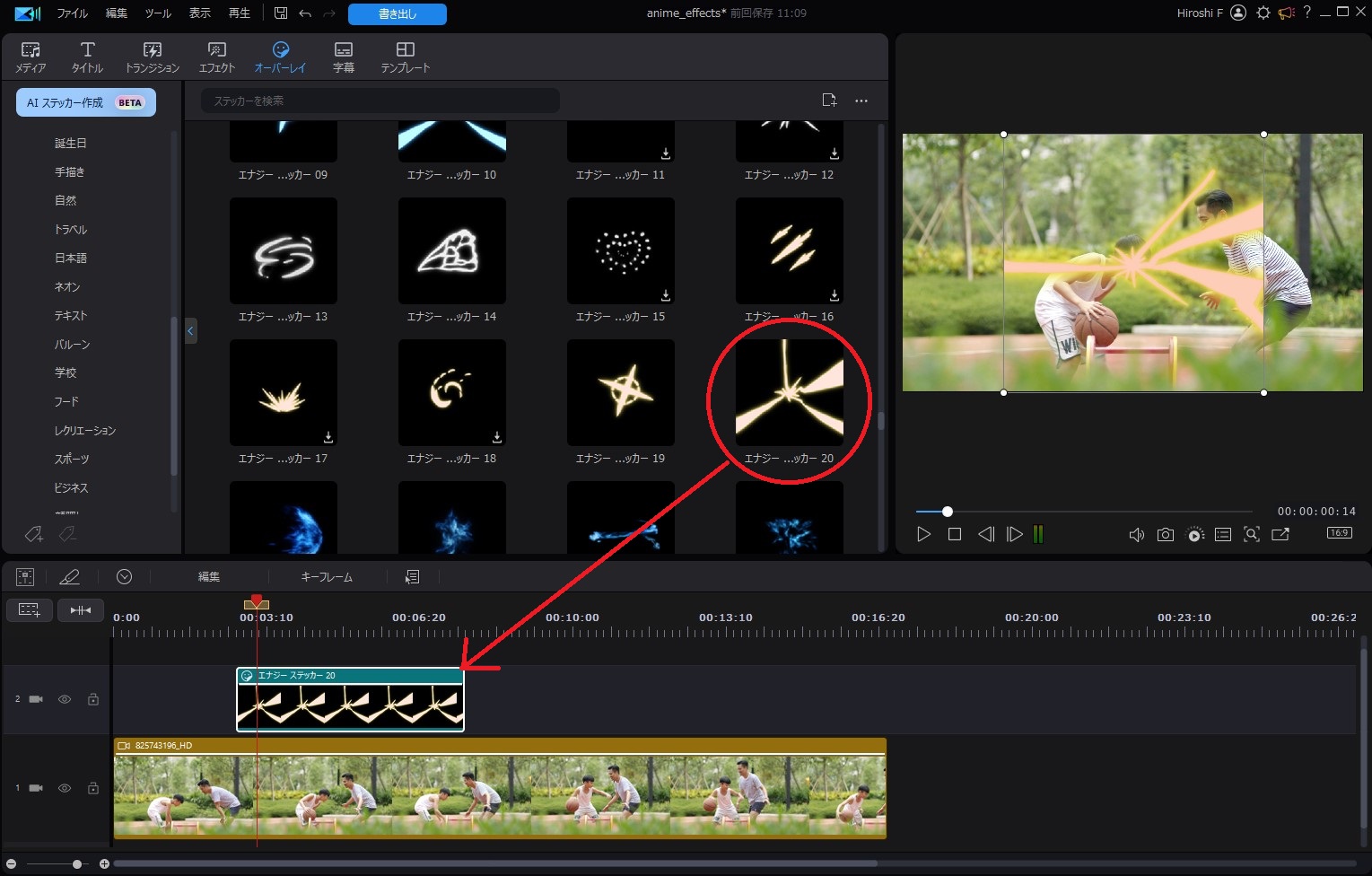
Task: Select the 手描き category
Action: tap(69, 171)
